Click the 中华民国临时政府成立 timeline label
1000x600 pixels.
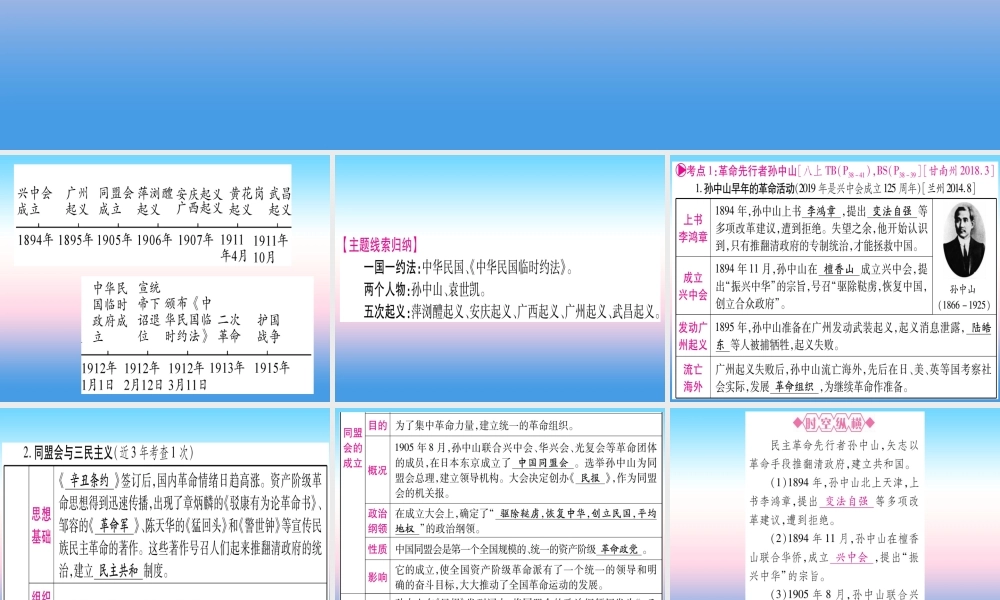pos(110,312)
